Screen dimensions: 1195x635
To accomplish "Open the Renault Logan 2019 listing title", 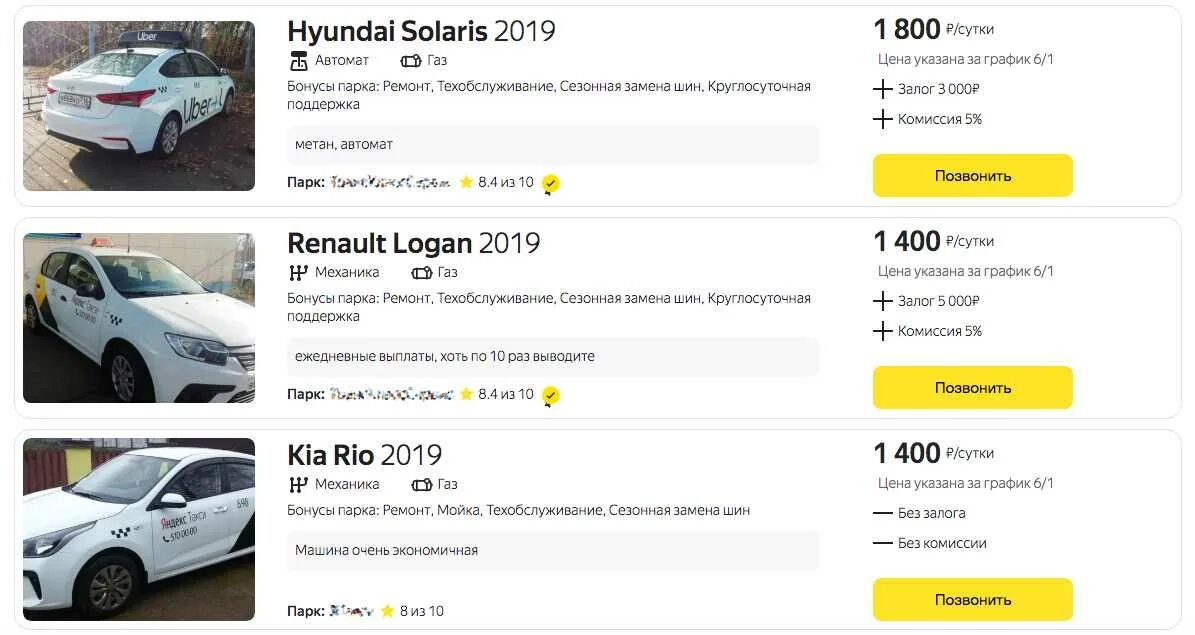I will [x=413, y=243].
